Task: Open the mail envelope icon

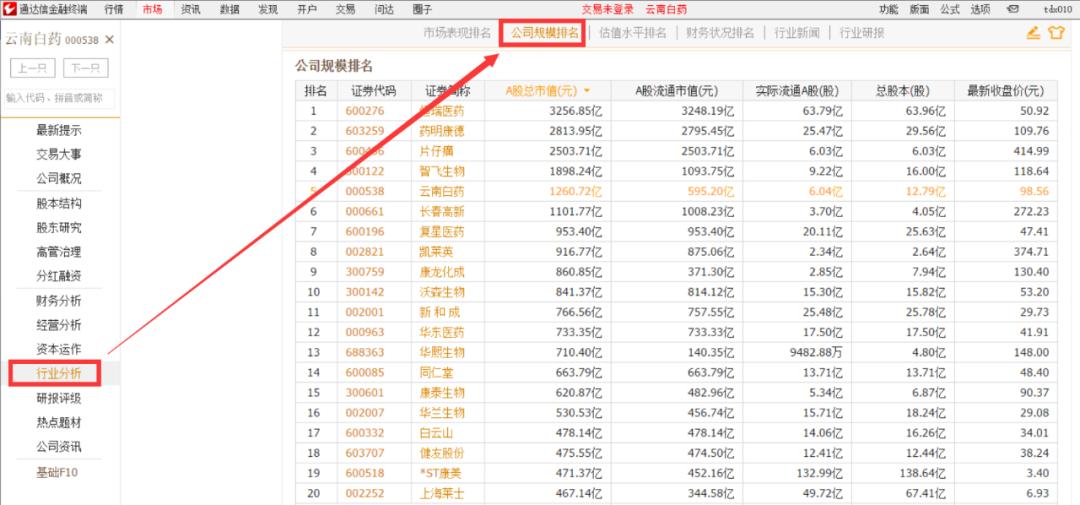Action: tap(1012, 9)
